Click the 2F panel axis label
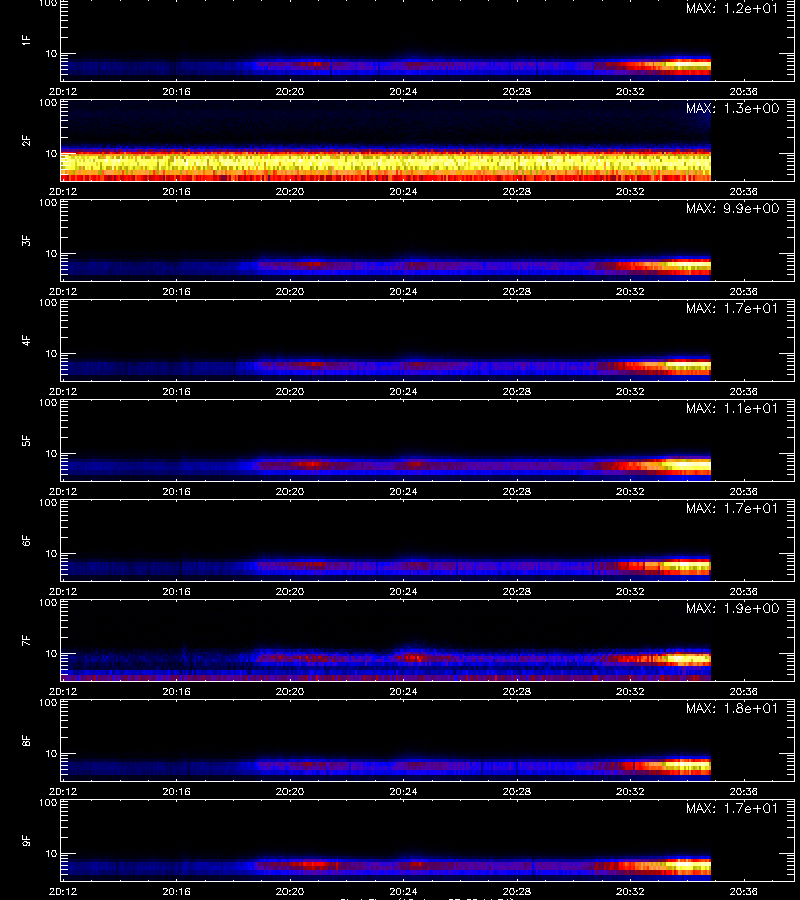 pyautogui.click(x=26, y=140)
